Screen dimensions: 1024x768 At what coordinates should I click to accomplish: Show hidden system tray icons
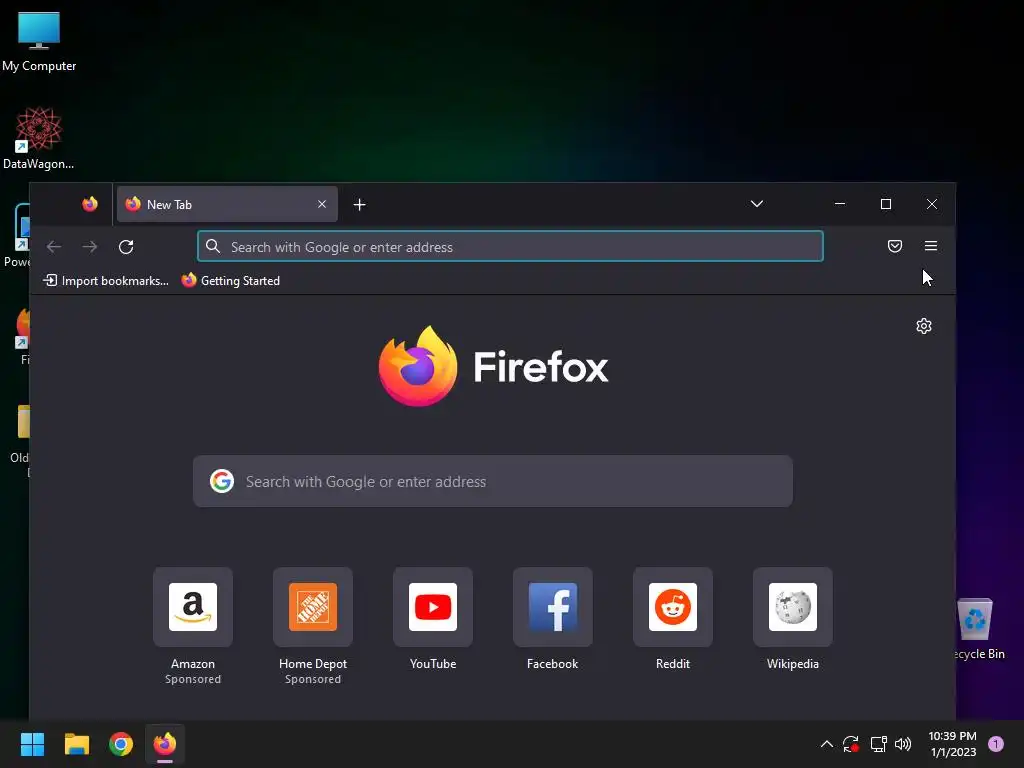click(826, 744)
